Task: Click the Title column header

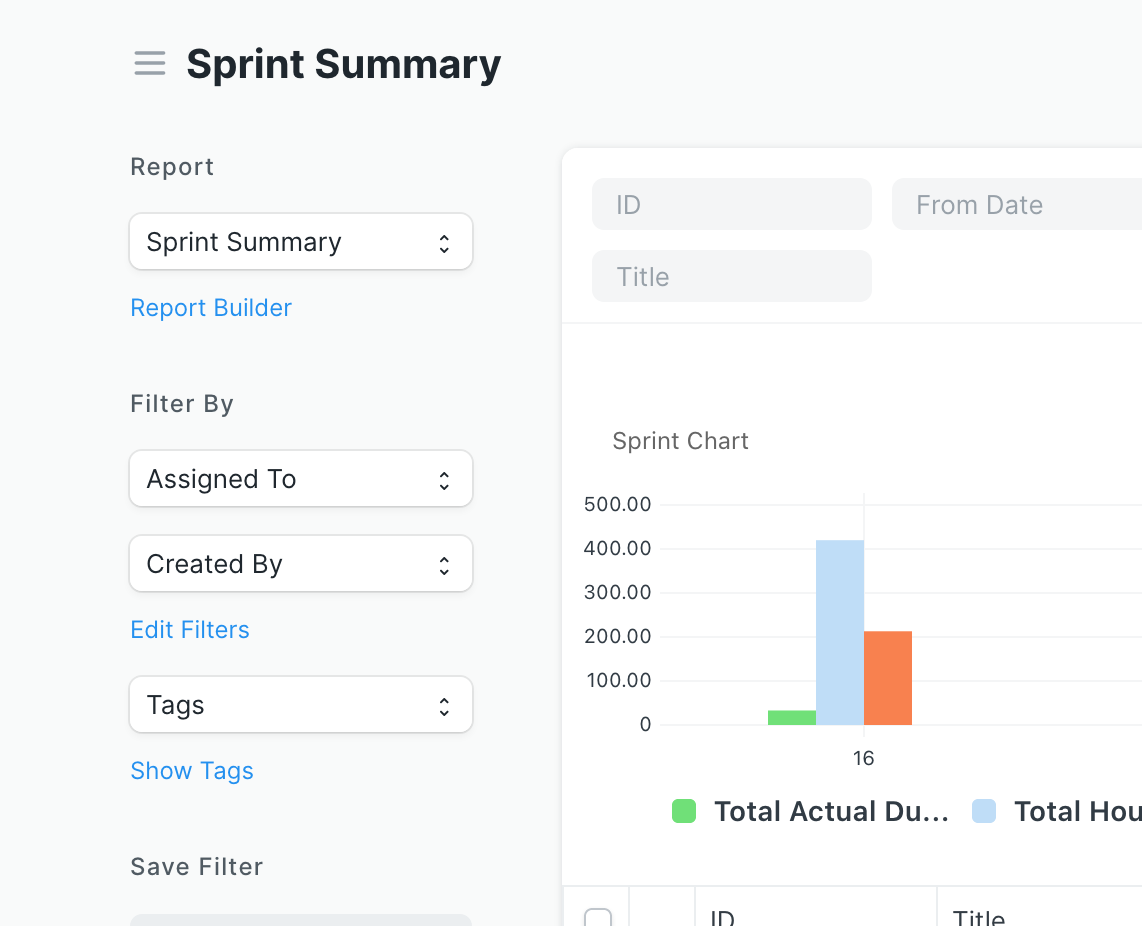Action: click(x=980, y=916)
